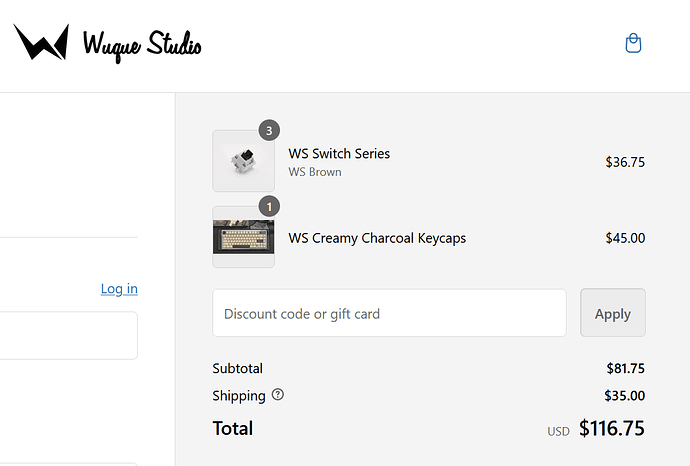
Task: Click the WS Brown variant label
Action: (x=315, y=172)
